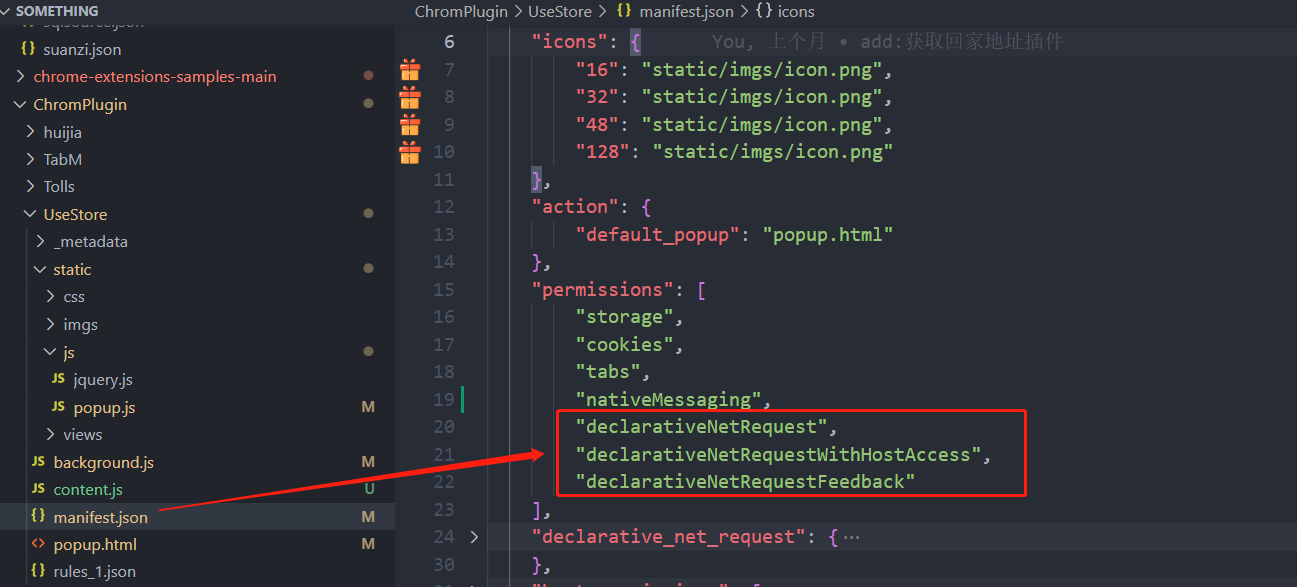The image size is (1297, 587).
Task: Click the JSON icon beside suanzi.json
Action: 28,48
